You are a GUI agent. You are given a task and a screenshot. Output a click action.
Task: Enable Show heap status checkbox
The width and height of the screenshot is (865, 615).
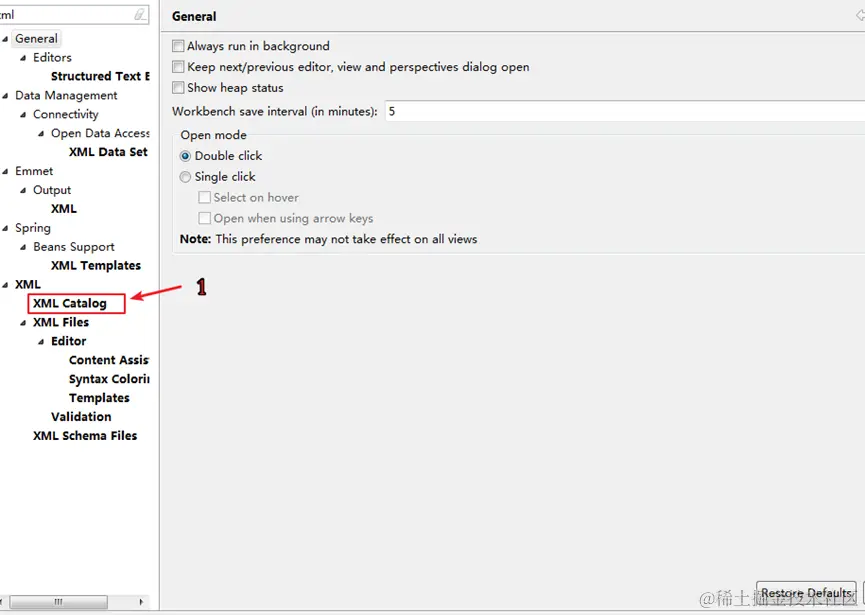pyautogui.click(x=178, y=88)
